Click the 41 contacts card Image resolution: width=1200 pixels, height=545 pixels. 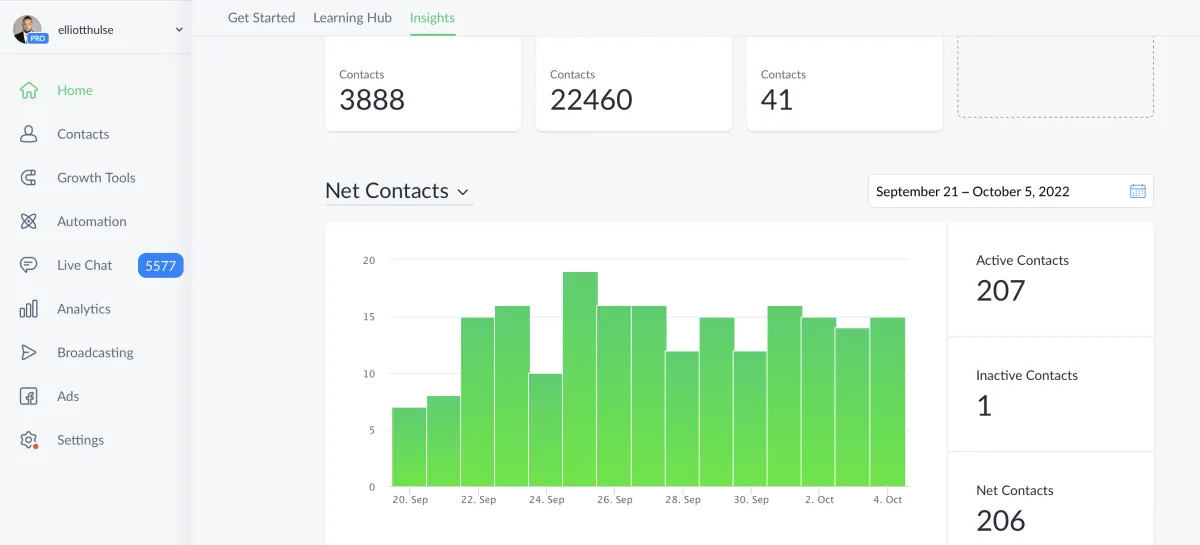pyautogui.click(x=845, y=84)
